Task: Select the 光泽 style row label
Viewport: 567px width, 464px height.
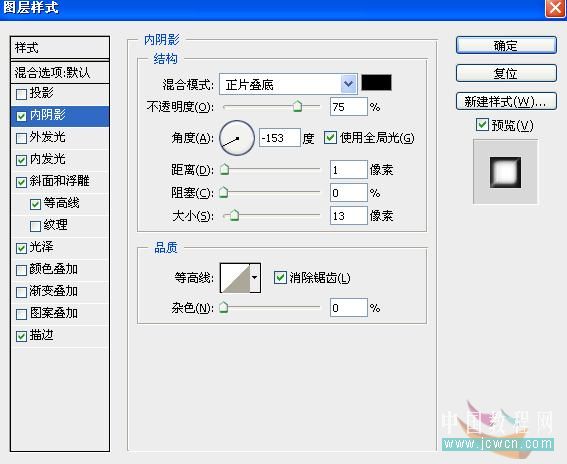Action: coord(41,247)
